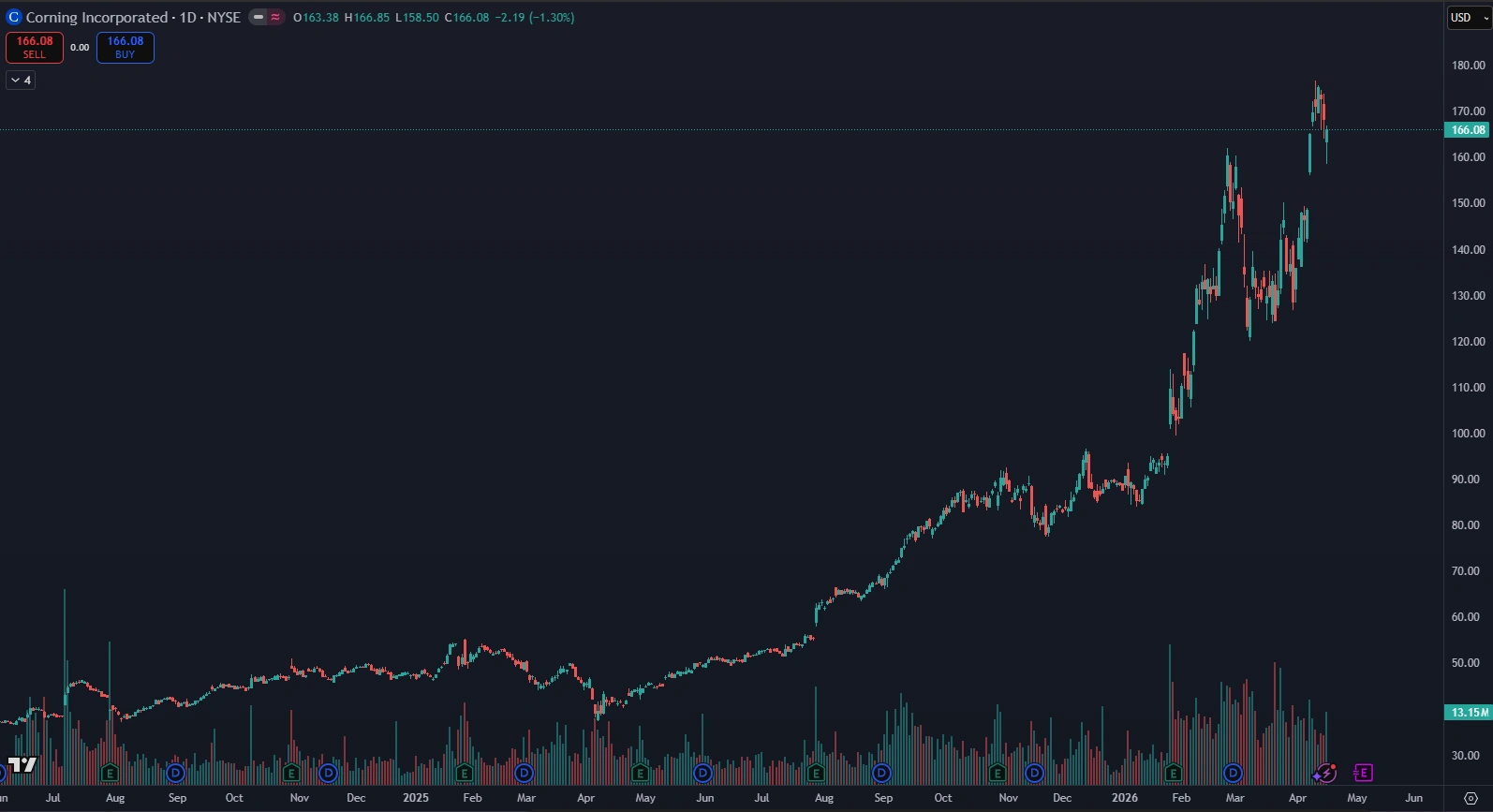Click the pink data-mode wave icon

point(275,17)
